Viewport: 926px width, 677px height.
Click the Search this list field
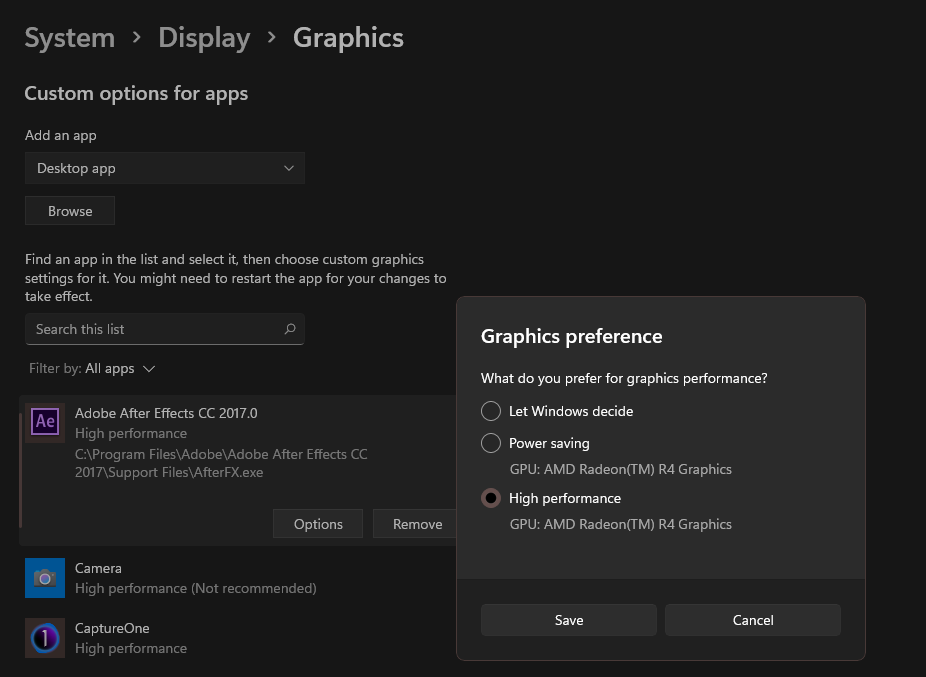[x=165, y=329]
